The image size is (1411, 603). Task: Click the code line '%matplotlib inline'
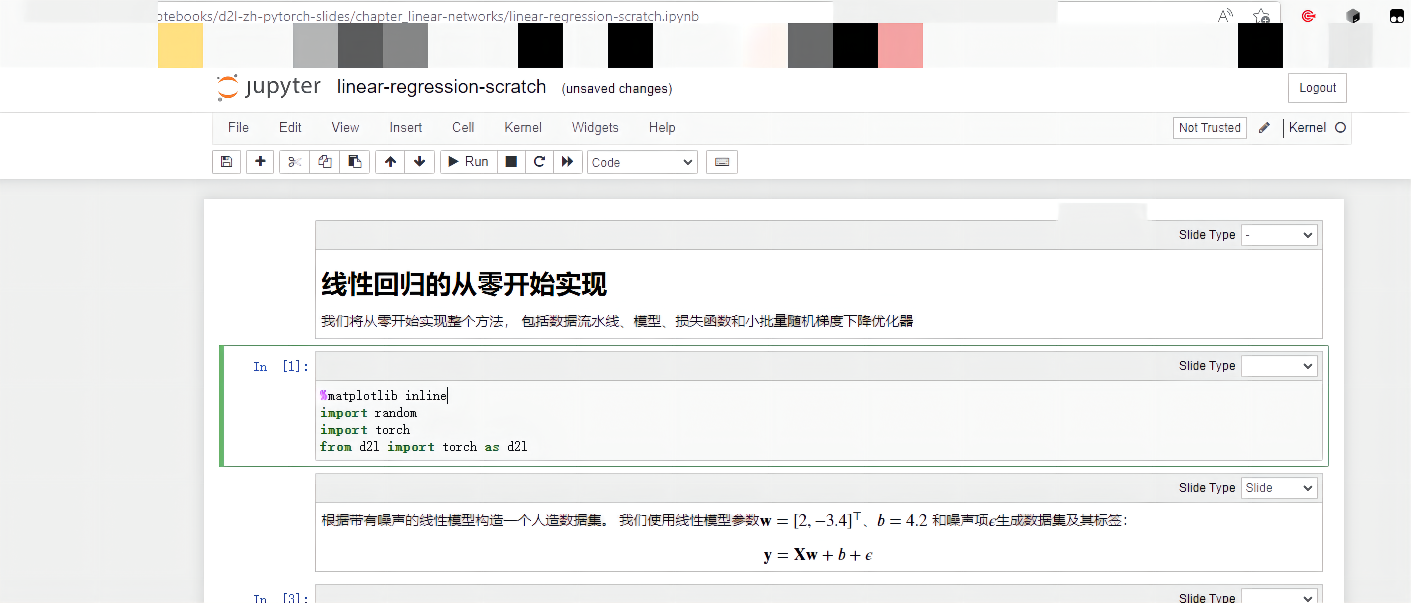[x=384, y=396]
